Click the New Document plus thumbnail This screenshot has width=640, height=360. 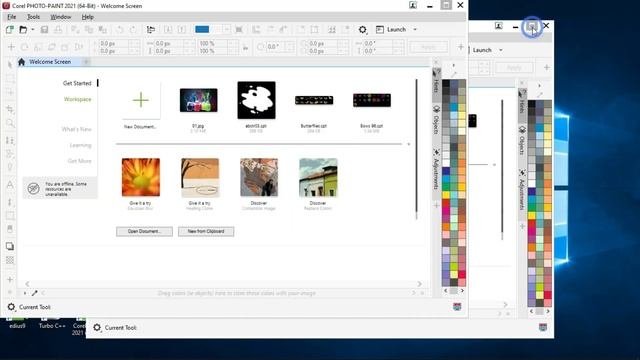pyautogui.click(x=140, y=100)
